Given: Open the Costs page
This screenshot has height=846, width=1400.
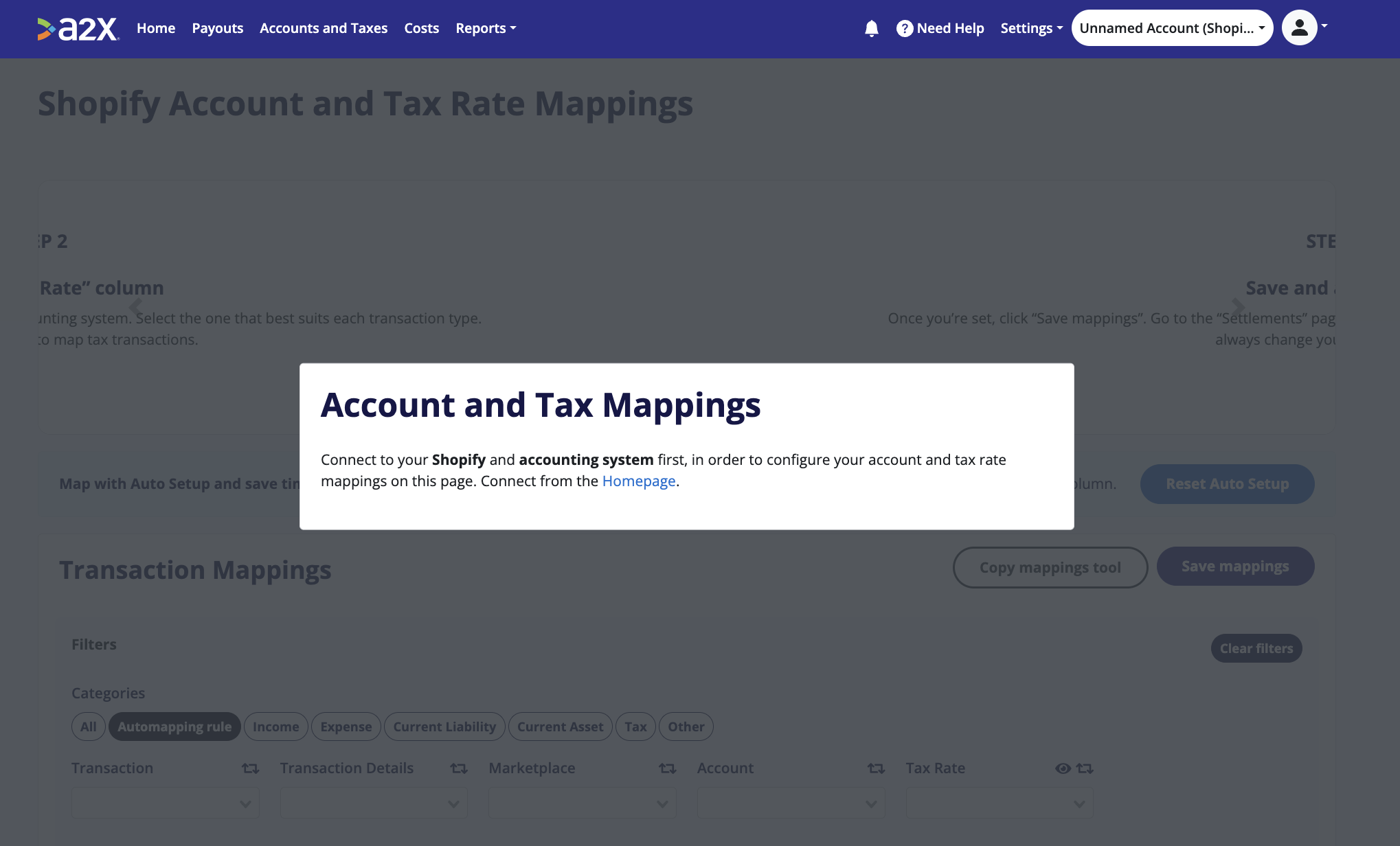Looking at the screenshot, I should (x=421, y=28).
